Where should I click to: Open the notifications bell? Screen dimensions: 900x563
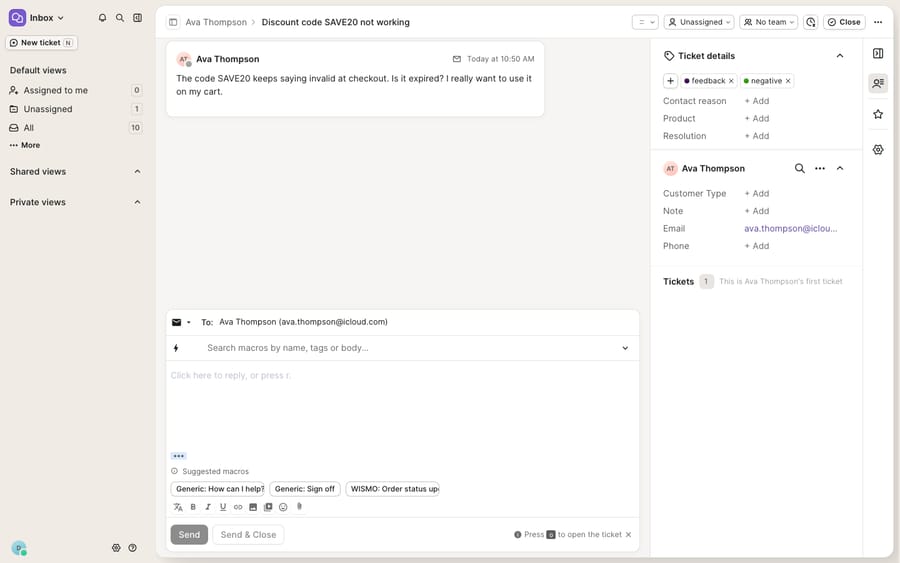click(x=102, y=18)
